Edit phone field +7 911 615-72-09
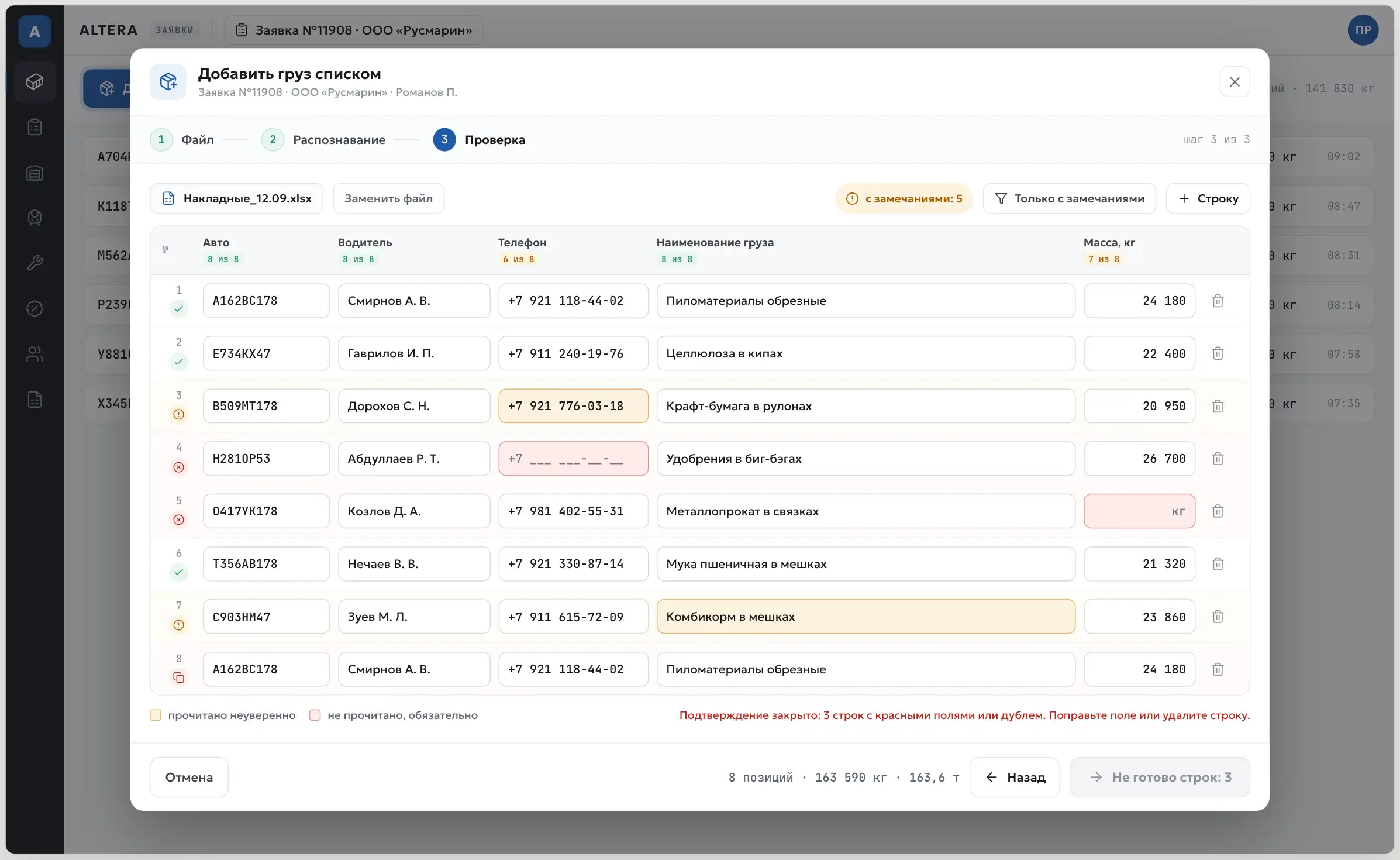This screenshot has width=1400, height=860. click(573, 617)
